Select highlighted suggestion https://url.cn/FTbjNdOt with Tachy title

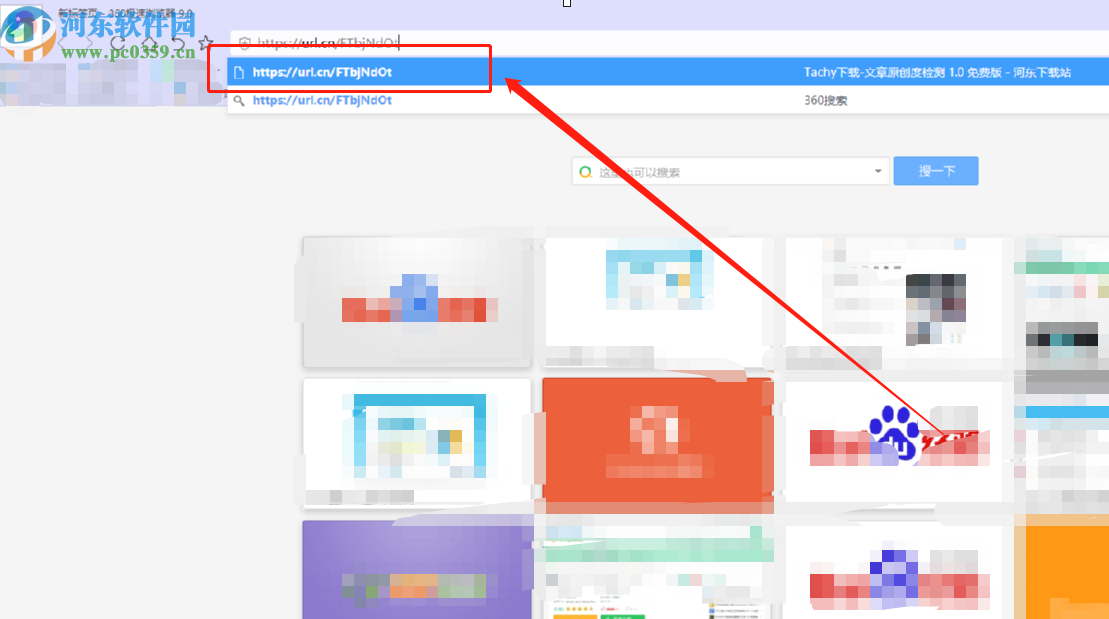click(668, 72)
